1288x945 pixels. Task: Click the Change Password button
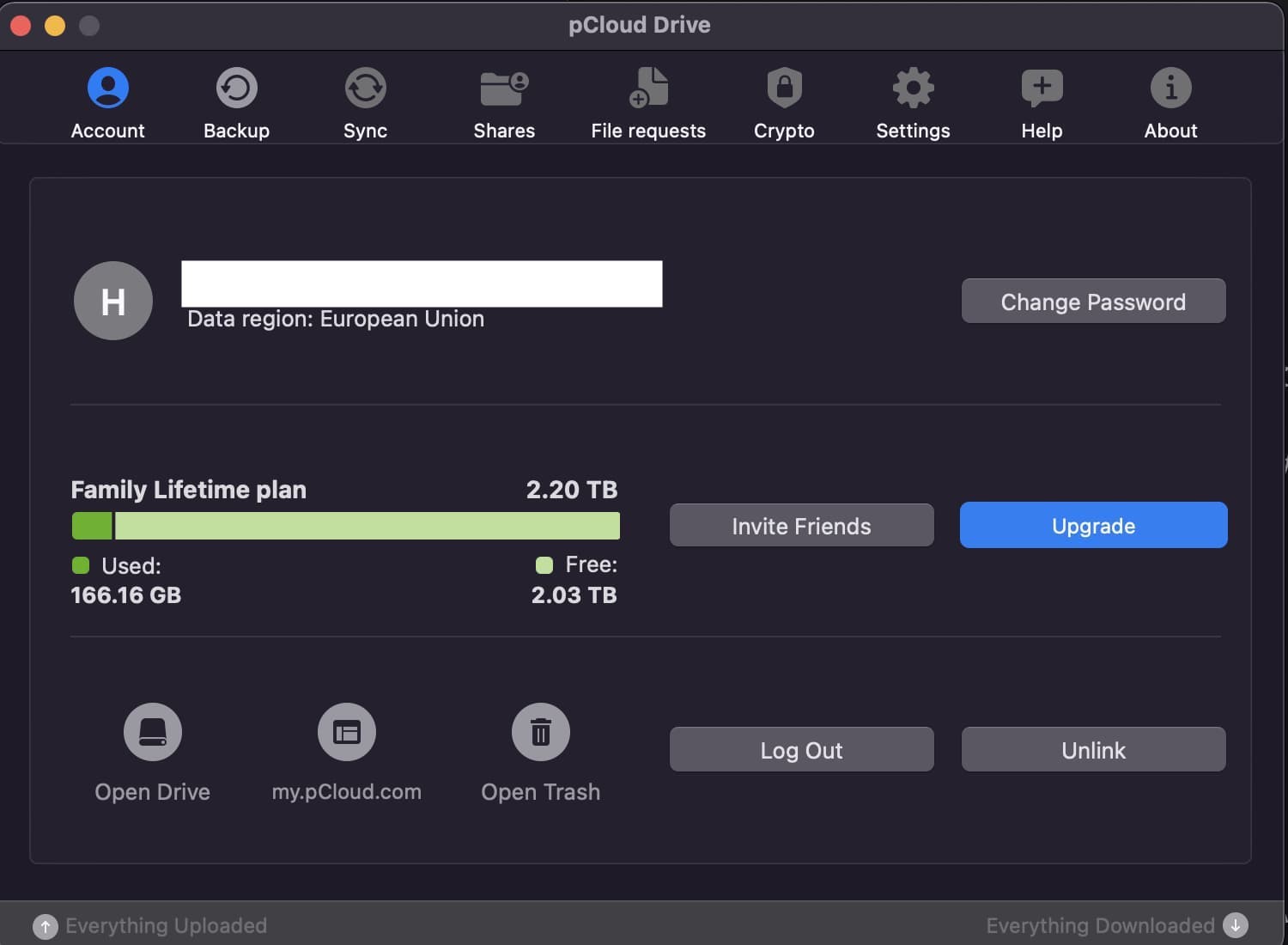pyautogui.click(x=1093, y=302)
